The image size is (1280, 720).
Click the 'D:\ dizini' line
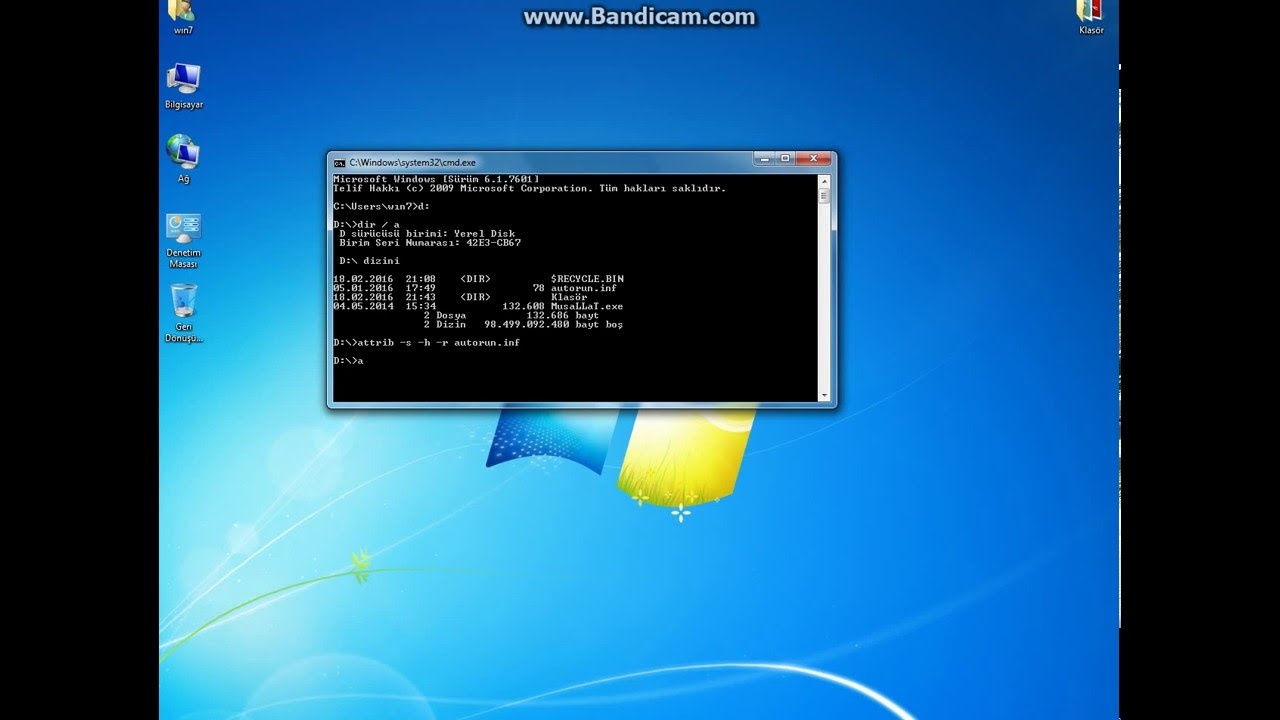tap(369, 261)
